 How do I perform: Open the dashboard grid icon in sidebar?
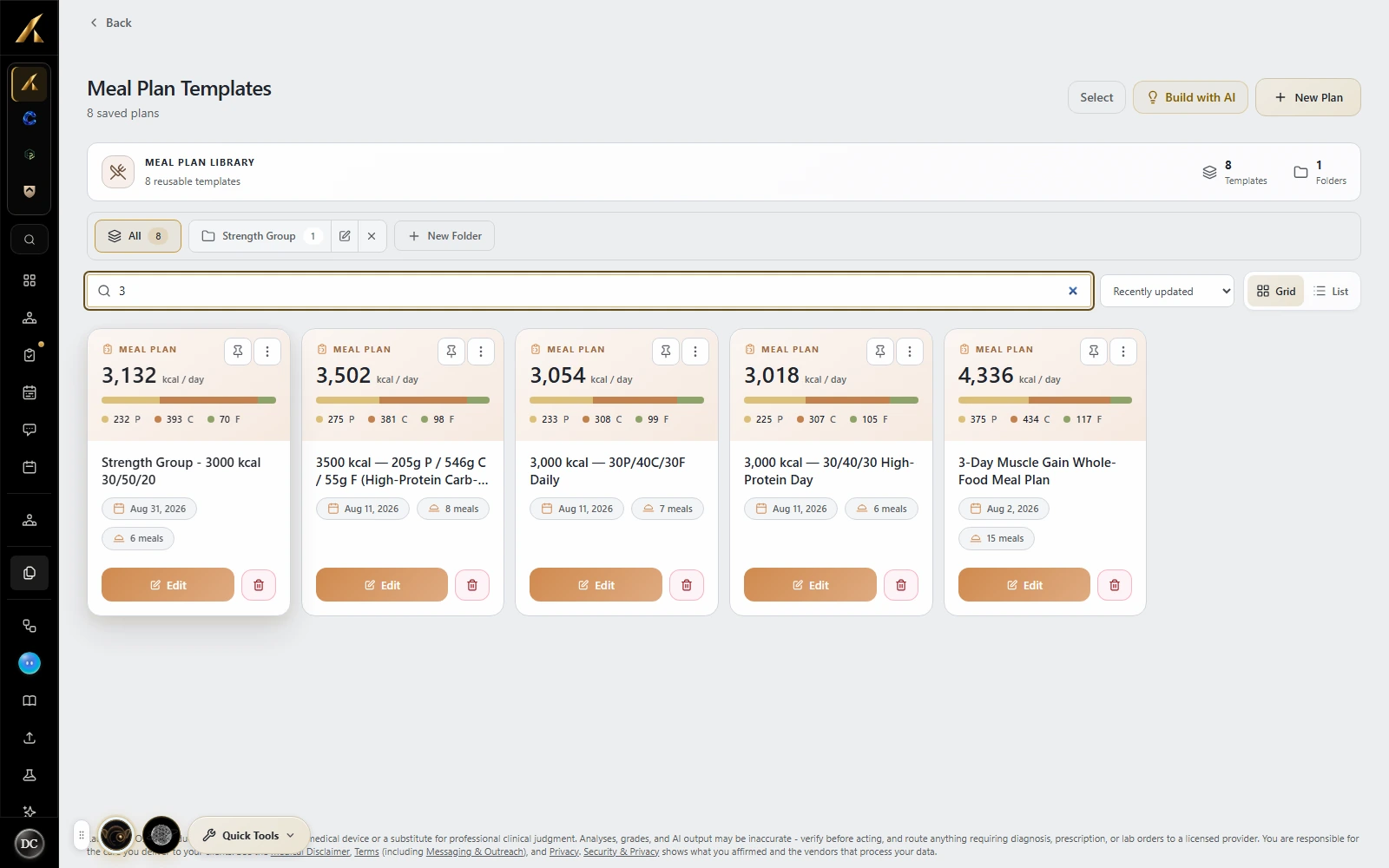tap(30, 280)
